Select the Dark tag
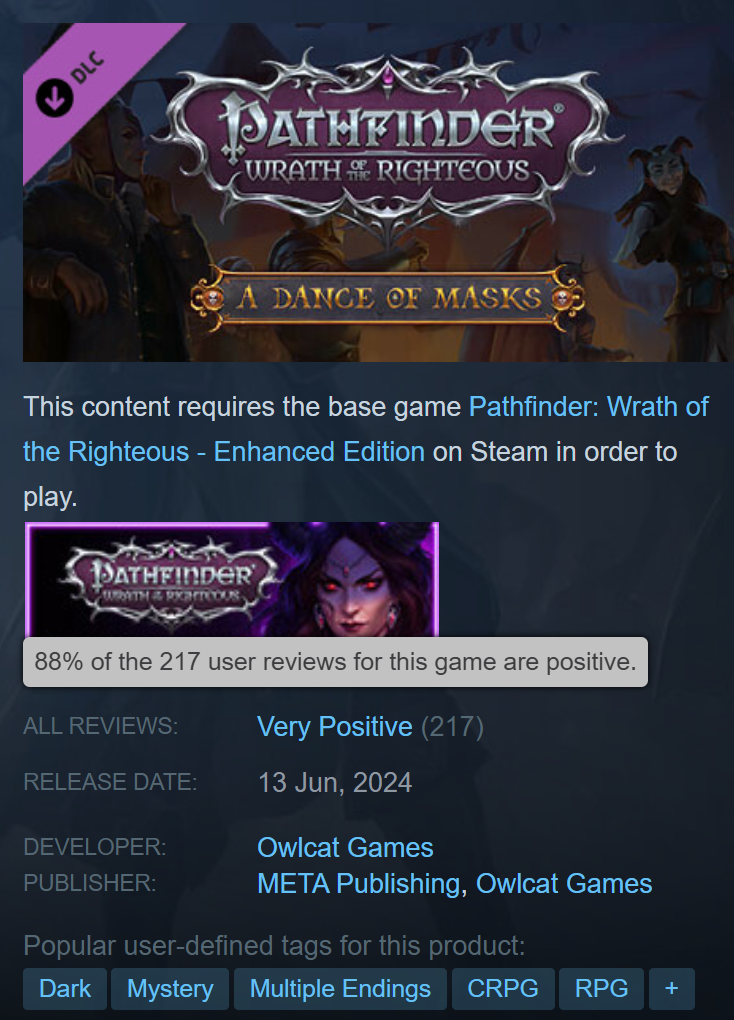The width and height of the screenshot is (734, 1020). 64,989
